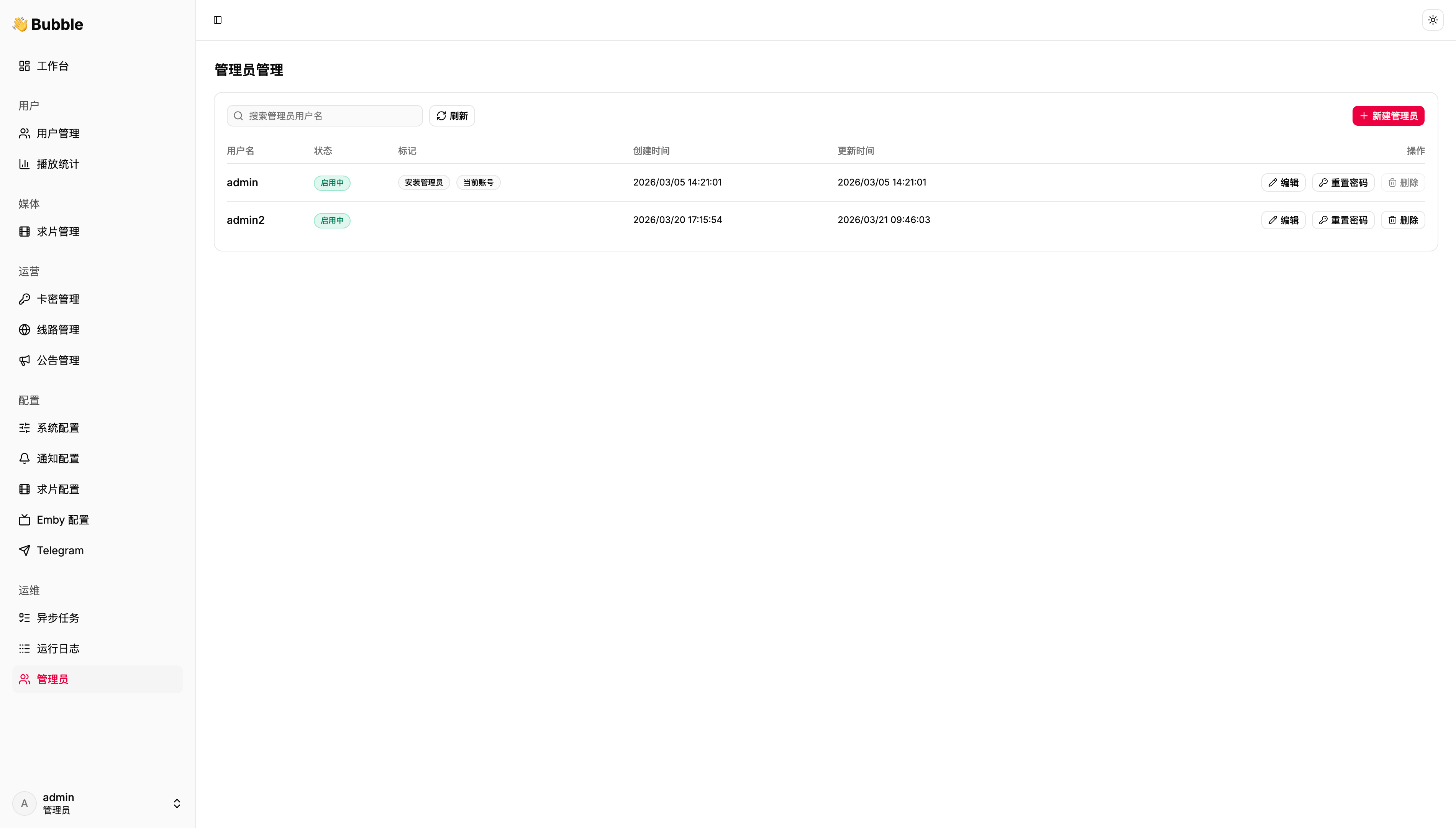
Task: Go to 用户管理 in the sidebar
Action: (57, 133)
